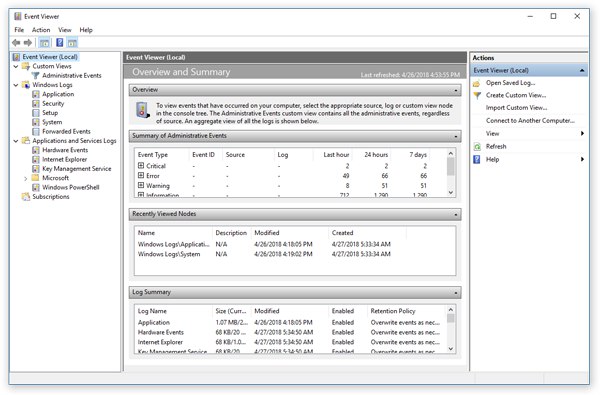Click Import Custom View... action
Image resolution: width=600 pixels, height=395 pixels.
click(x=517, y=108)
